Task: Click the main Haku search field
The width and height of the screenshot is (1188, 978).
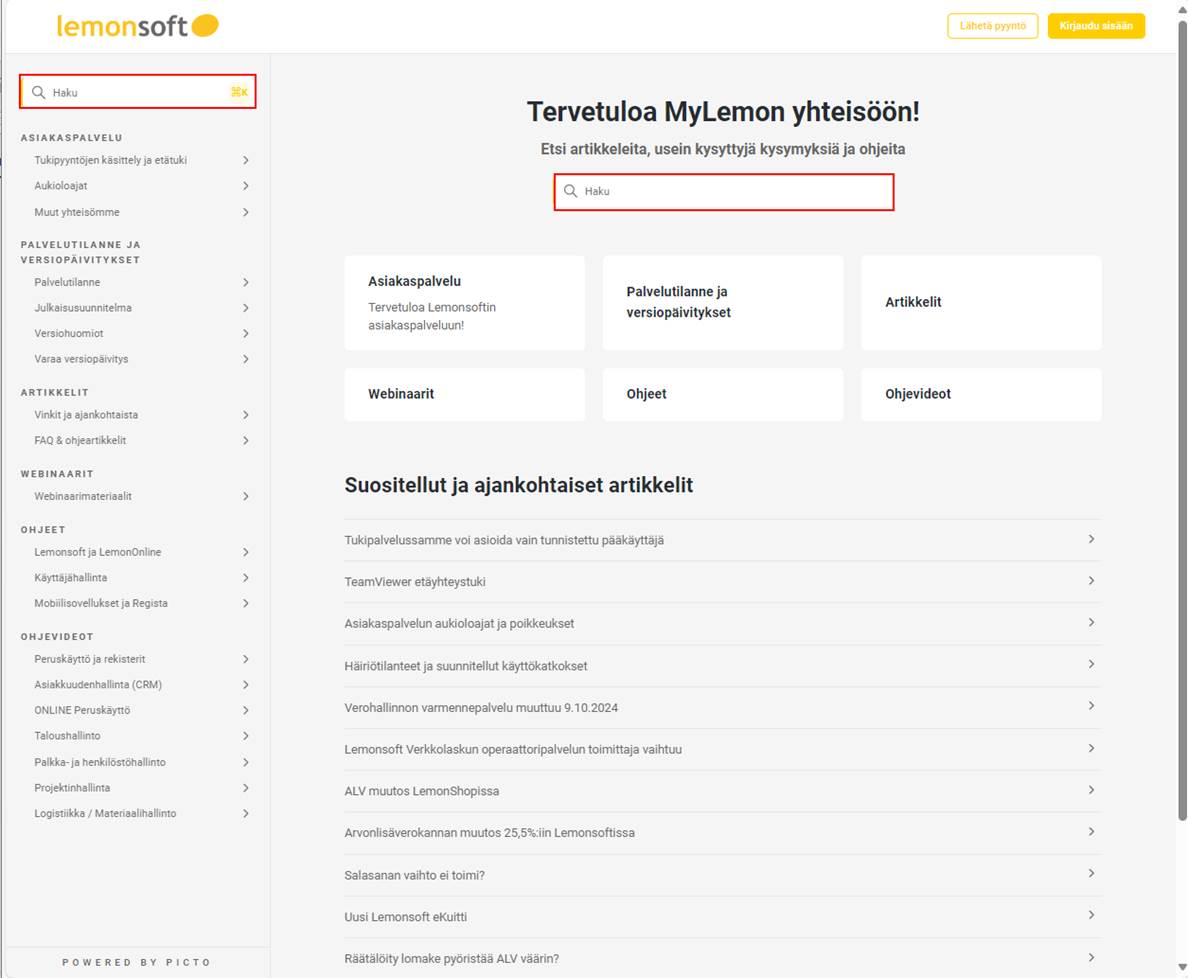Action: click(x=724, y=192)
